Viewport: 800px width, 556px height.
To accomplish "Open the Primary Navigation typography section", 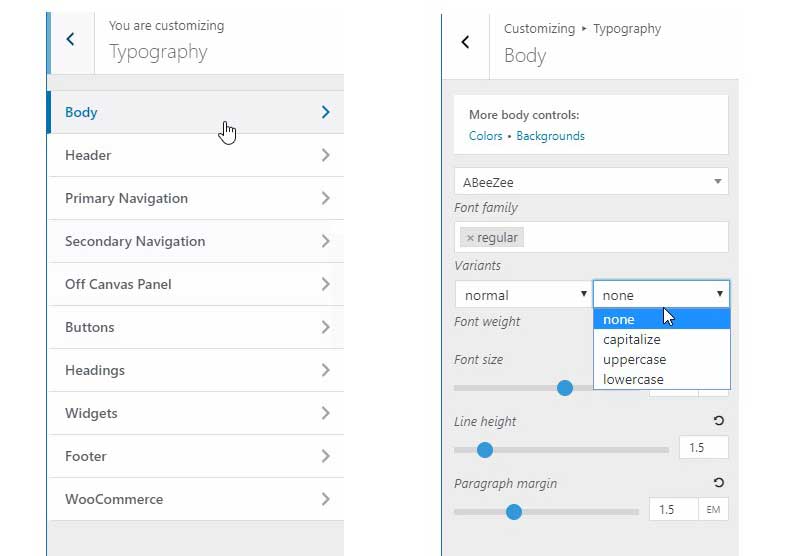I will coord(196,198).
